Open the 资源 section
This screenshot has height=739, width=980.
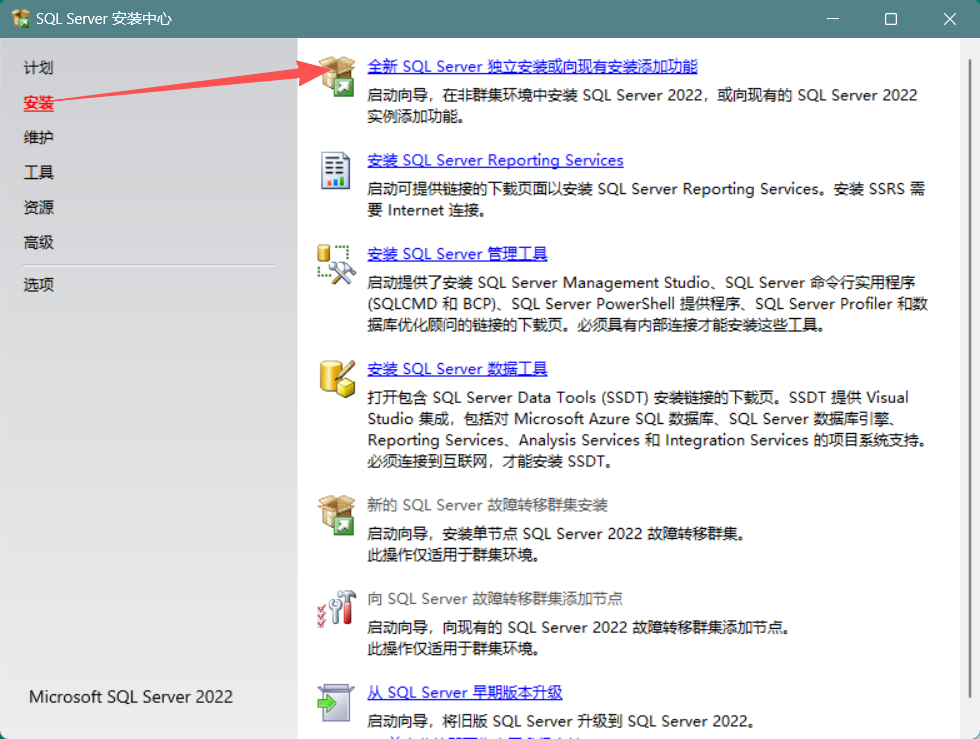point(39,208)
